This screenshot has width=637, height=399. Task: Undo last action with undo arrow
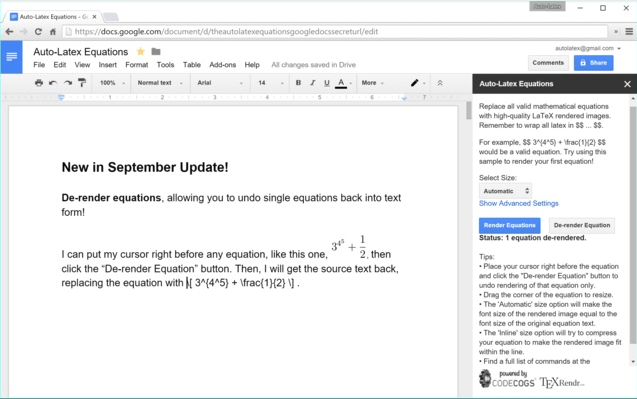pos(53,83)
